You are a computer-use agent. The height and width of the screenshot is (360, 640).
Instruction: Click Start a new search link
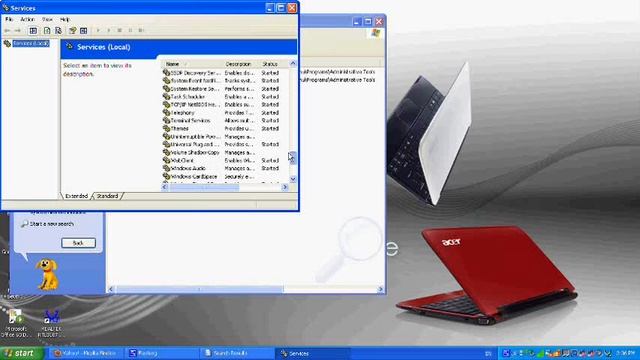[x=52, y=224]
